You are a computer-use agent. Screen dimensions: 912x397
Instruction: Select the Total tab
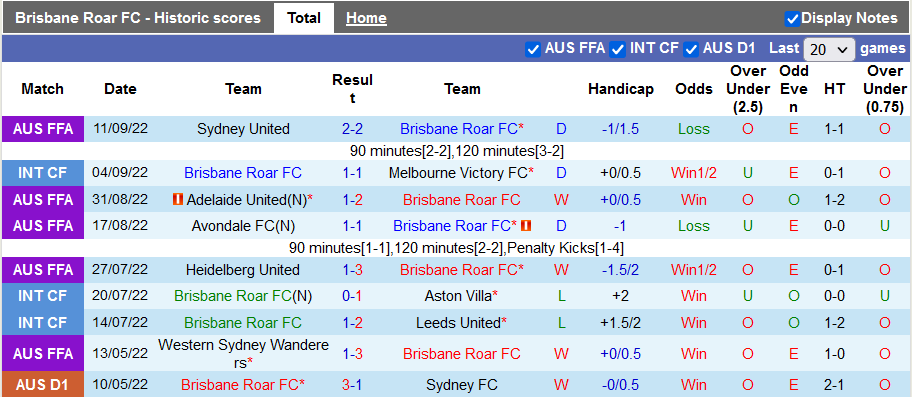304,19
